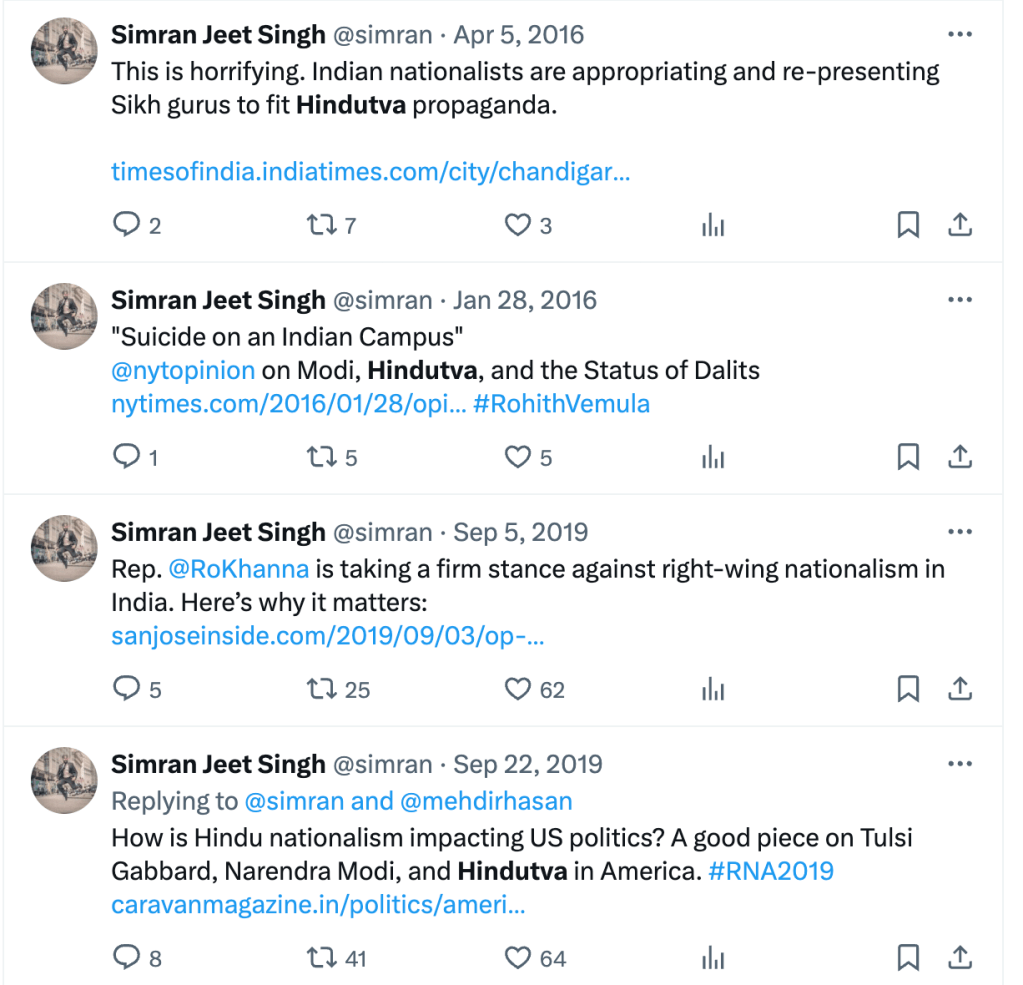View analytics for the Sep 5, 2019 tweet

point(713,689)
